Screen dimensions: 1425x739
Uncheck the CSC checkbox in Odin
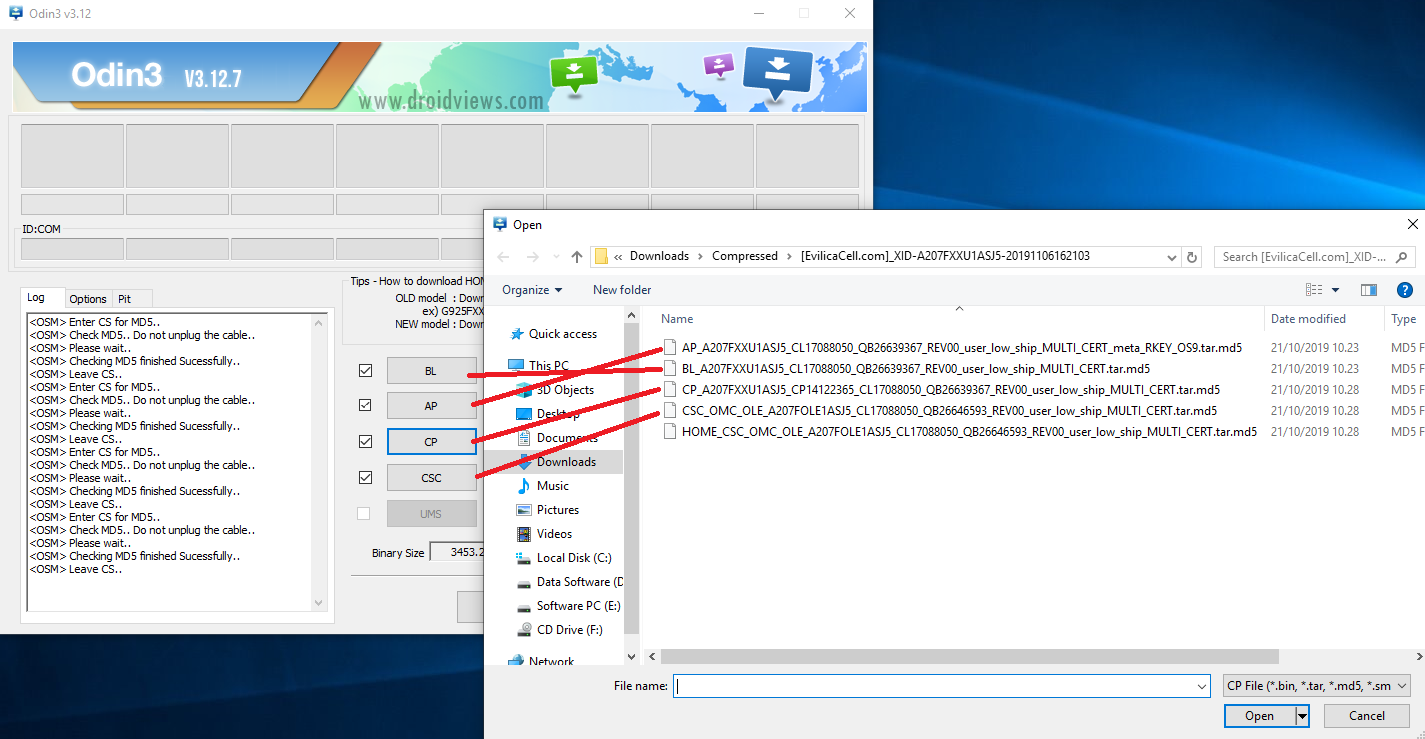[365, 478]
